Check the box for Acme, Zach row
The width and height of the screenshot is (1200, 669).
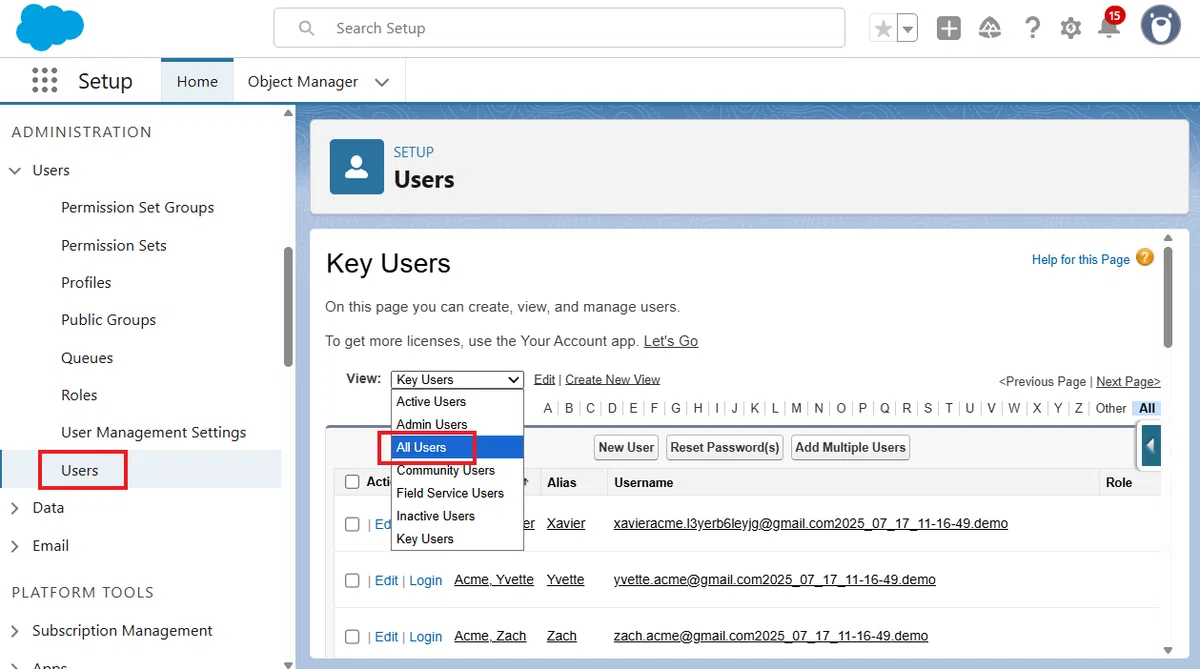(x=352, y=637)
